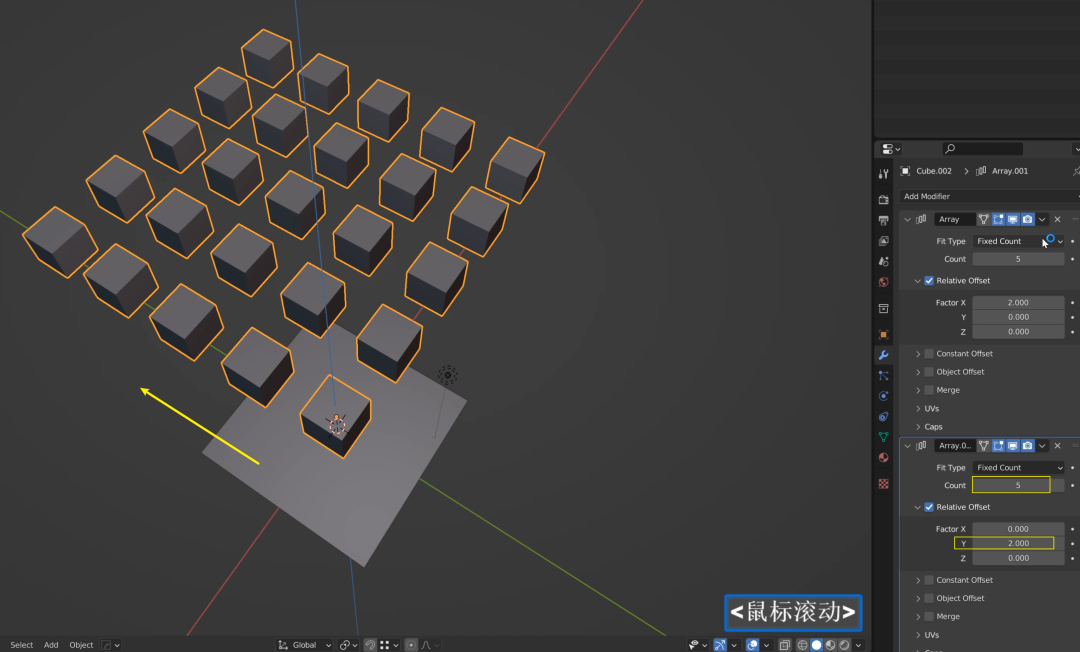Open the Object menu in viewport header
Screen dimensions: 1080x652
[x=81, y=645]
